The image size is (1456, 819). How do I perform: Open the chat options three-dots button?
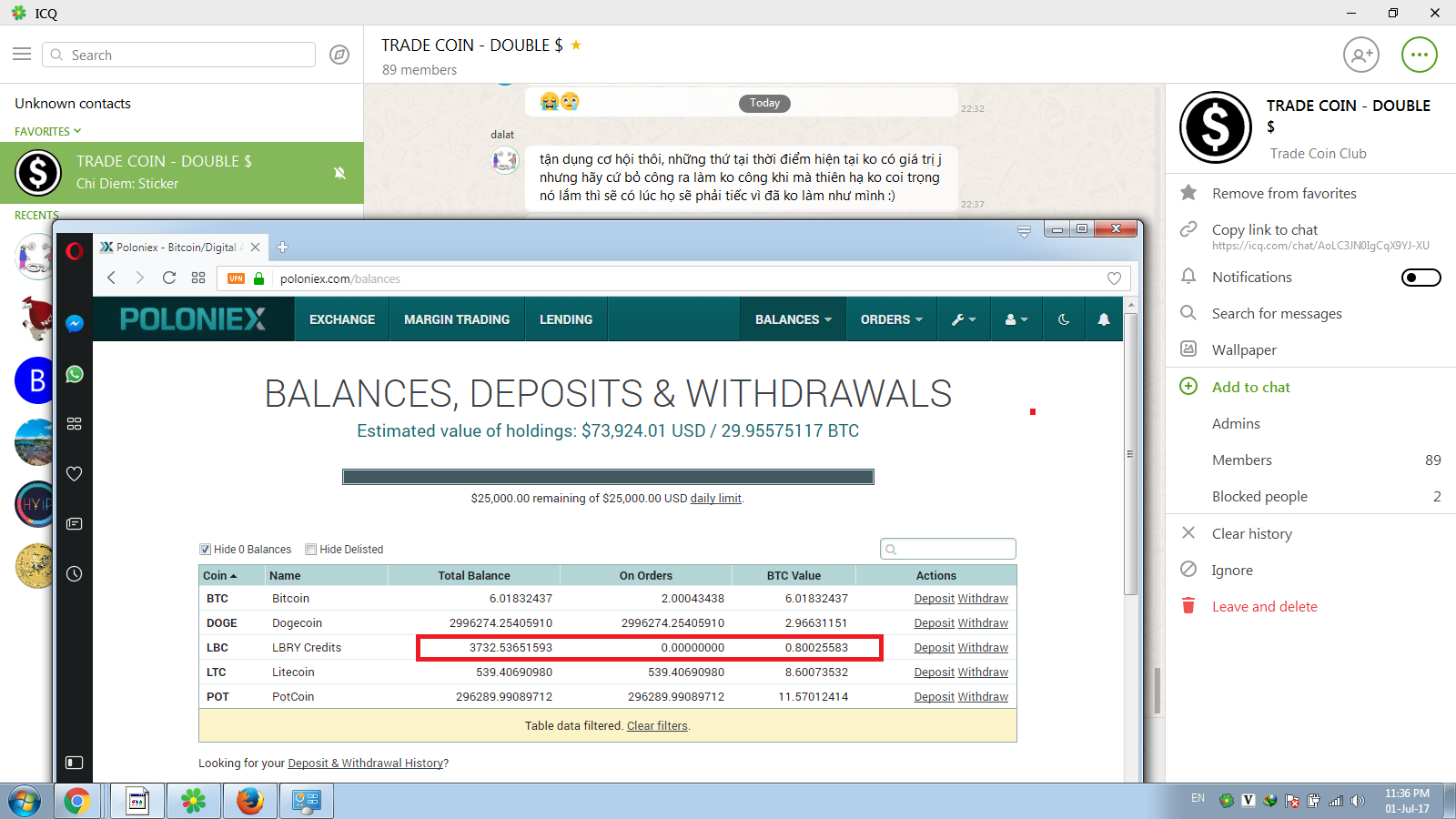(1420, 55)
